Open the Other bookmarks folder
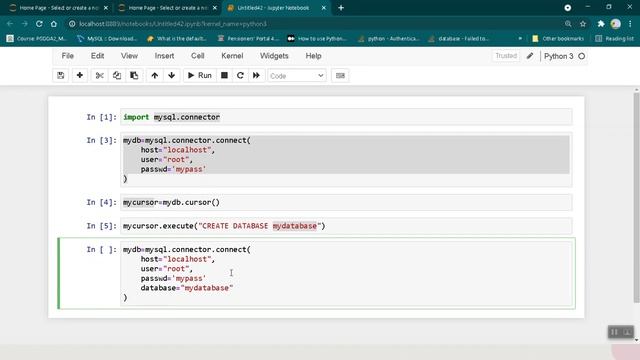The image size is (640, 360). 558,39
